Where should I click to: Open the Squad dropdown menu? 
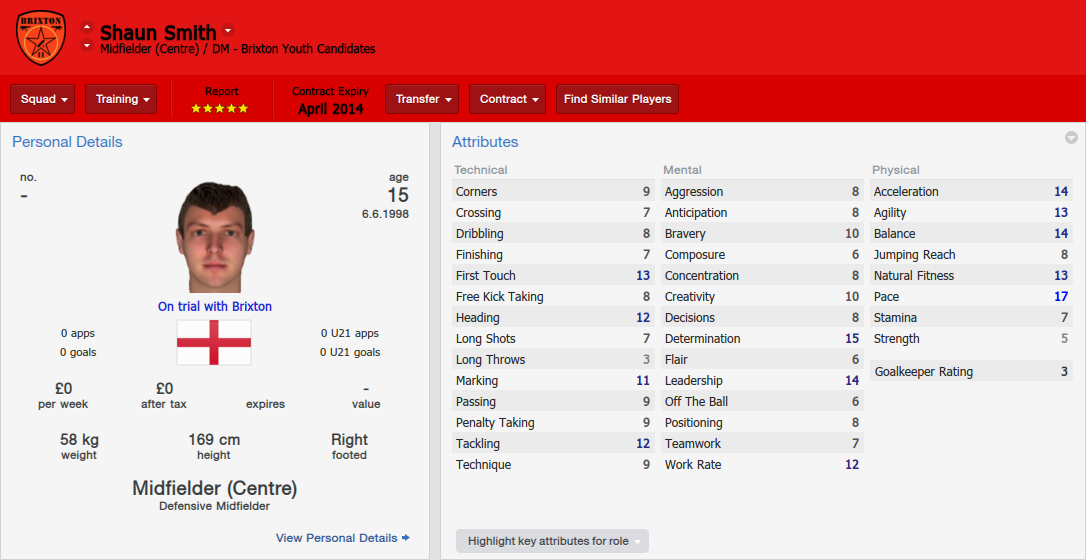[42, 99]
